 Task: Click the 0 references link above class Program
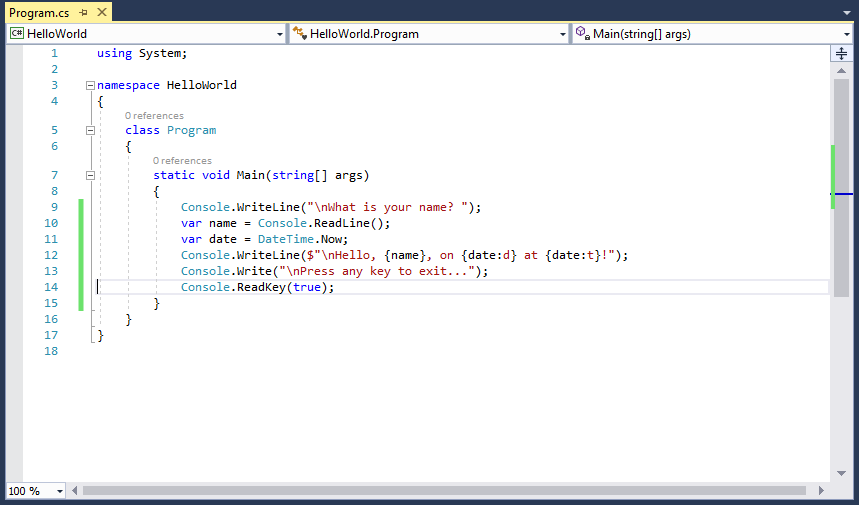pyautogui.click(x=154, y=116)
